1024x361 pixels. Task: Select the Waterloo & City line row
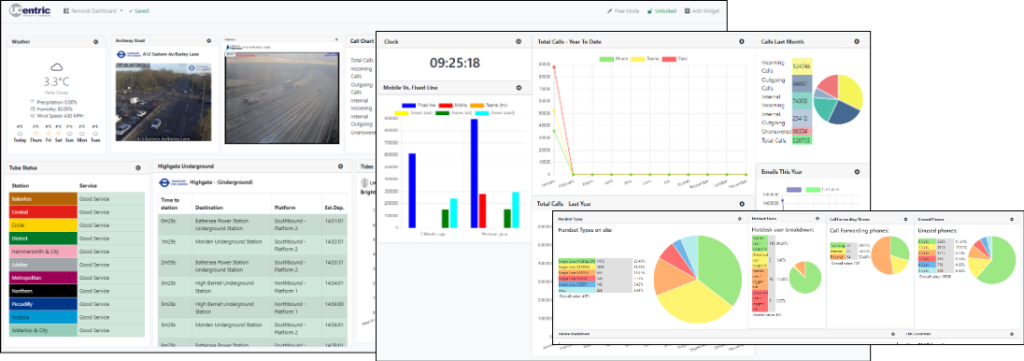point(76,330)
